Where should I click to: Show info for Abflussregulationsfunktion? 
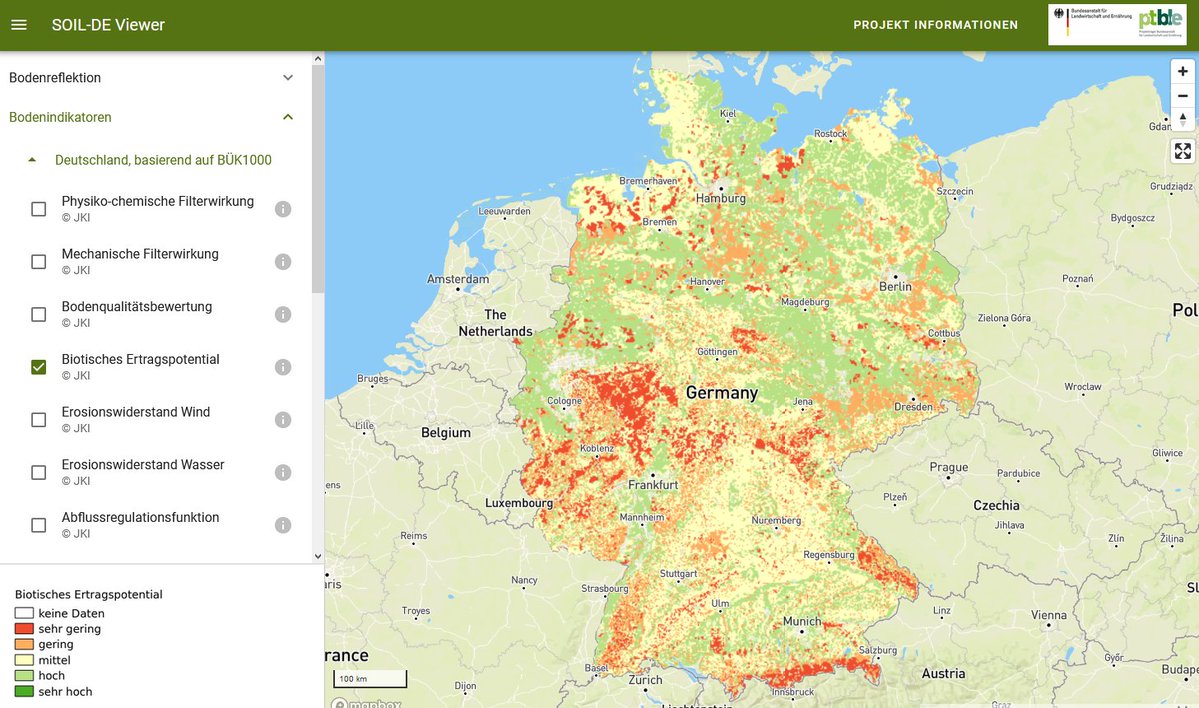(283, 525)
